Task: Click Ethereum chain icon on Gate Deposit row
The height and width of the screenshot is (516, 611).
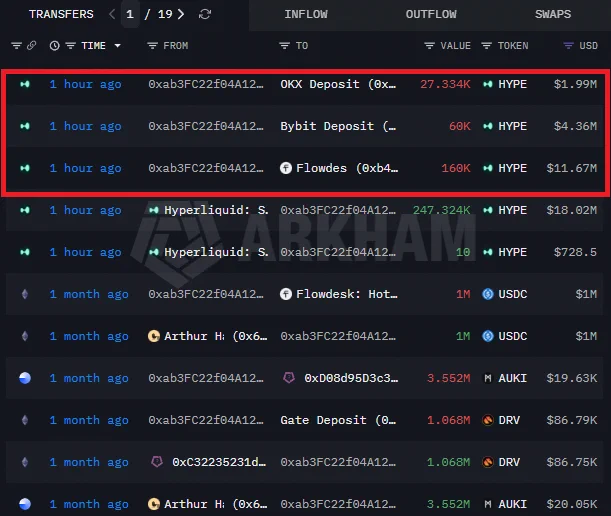Action: 25,420
